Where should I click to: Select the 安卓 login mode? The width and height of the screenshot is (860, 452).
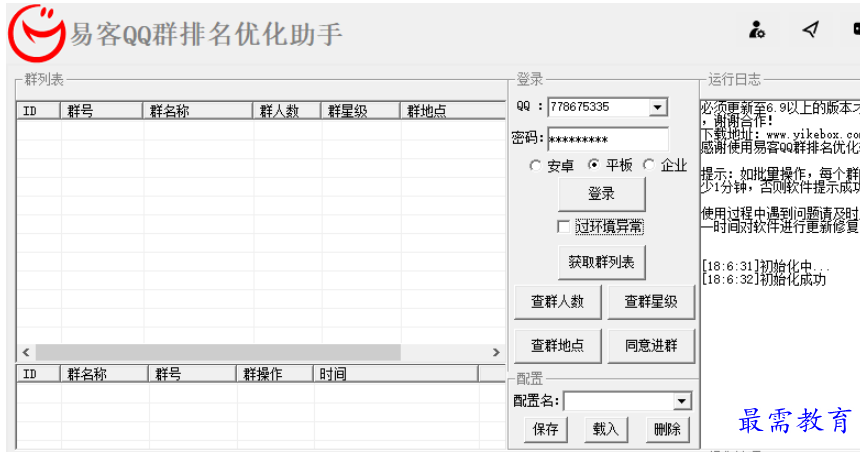point(552,166)
